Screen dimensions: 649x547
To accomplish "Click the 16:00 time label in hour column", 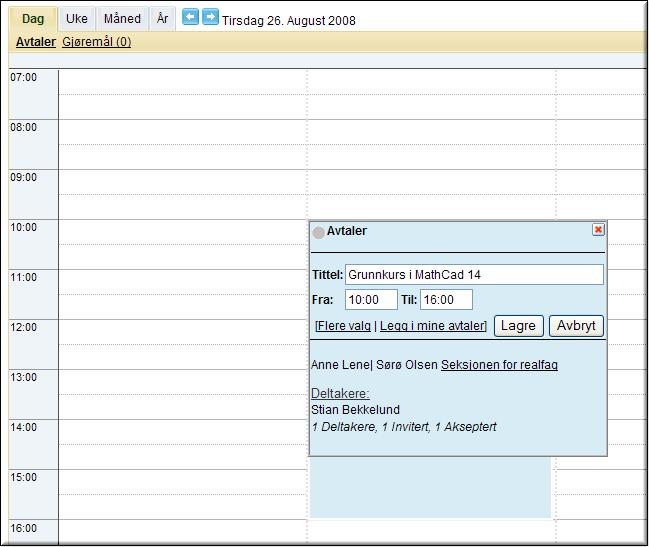I will point(24,528).
